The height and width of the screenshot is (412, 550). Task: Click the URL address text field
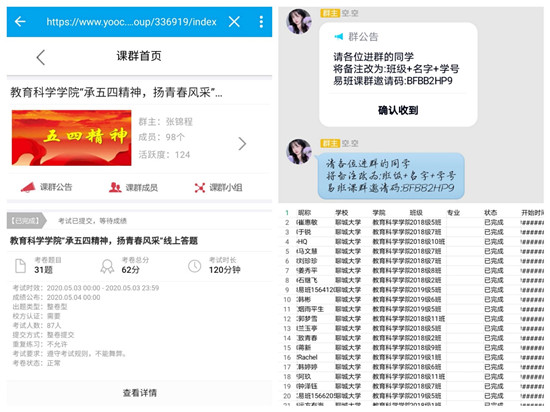tap(132, 22)
